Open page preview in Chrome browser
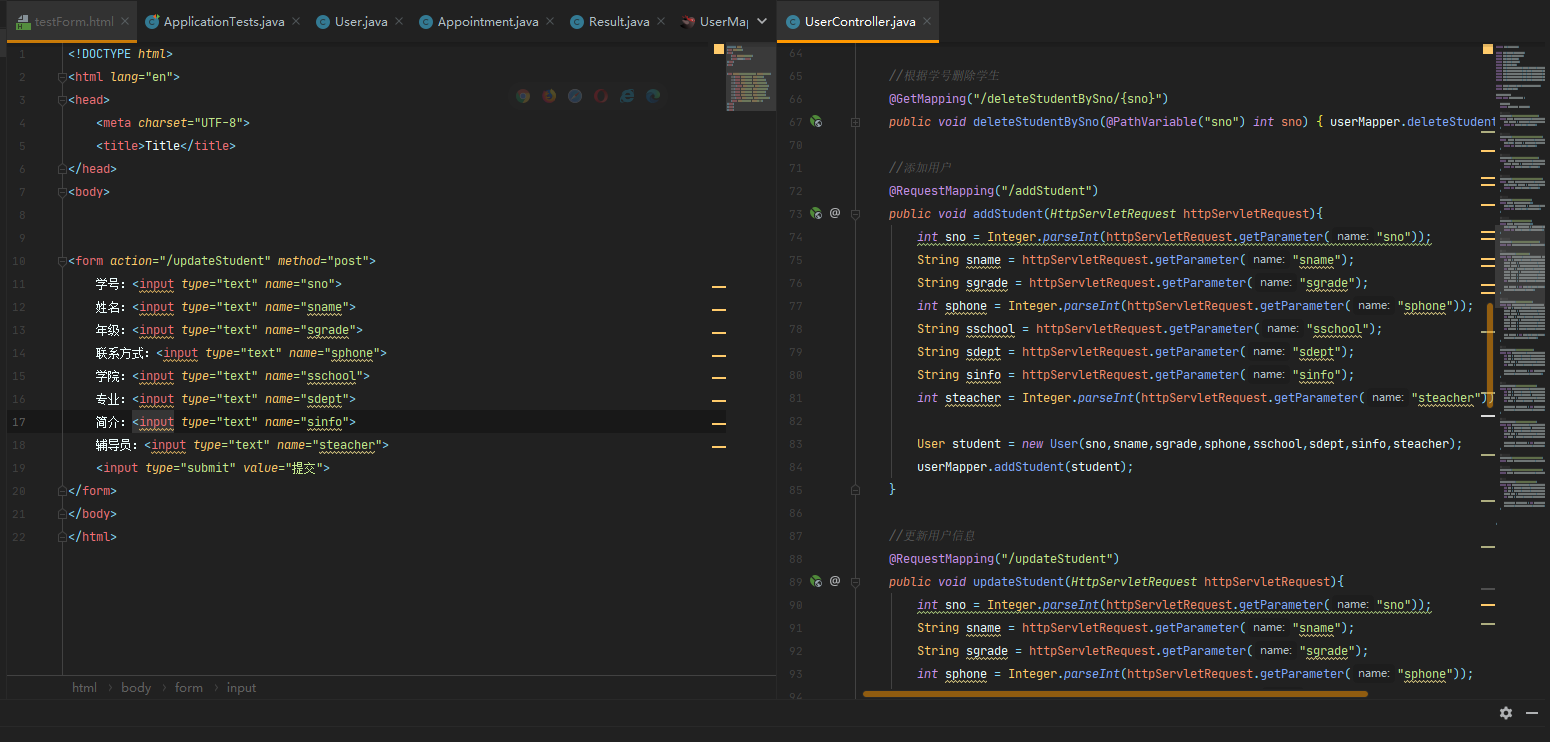The width and height of the screenshot is (1550, 742). pyautogui.click(x=523, y=96)
